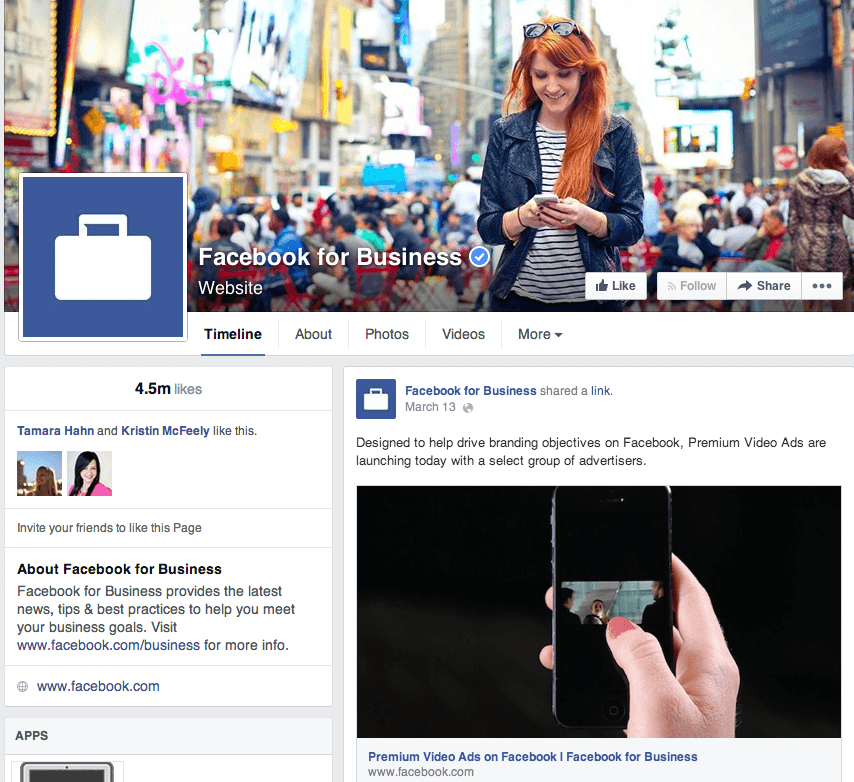This screenshot has width=854, height=782.
Task: Click the 4.5m likes count
Action: (168, 389)
